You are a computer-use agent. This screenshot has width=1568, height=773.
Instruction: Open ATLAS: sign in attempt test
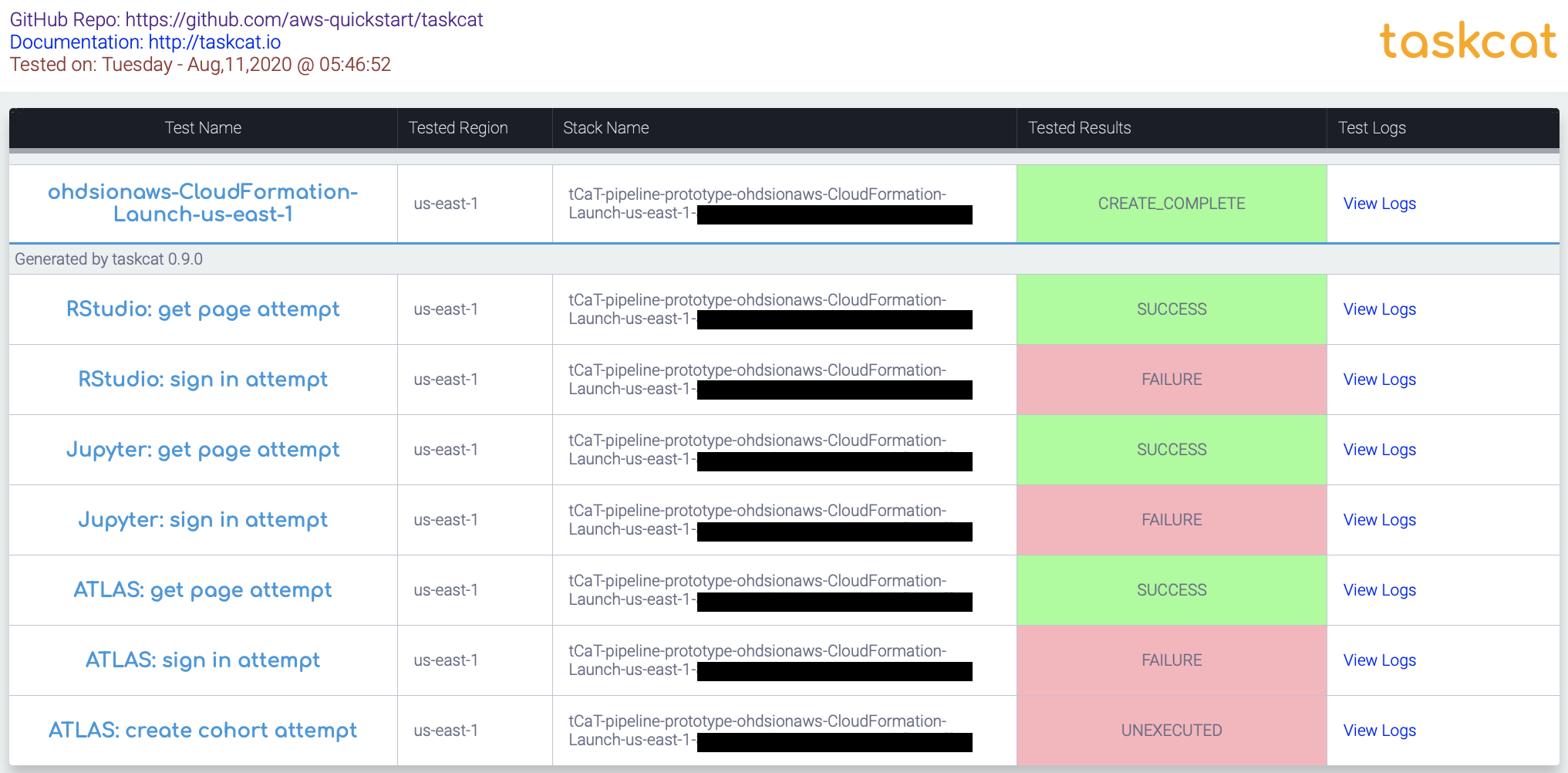click(x=203, y=660)
